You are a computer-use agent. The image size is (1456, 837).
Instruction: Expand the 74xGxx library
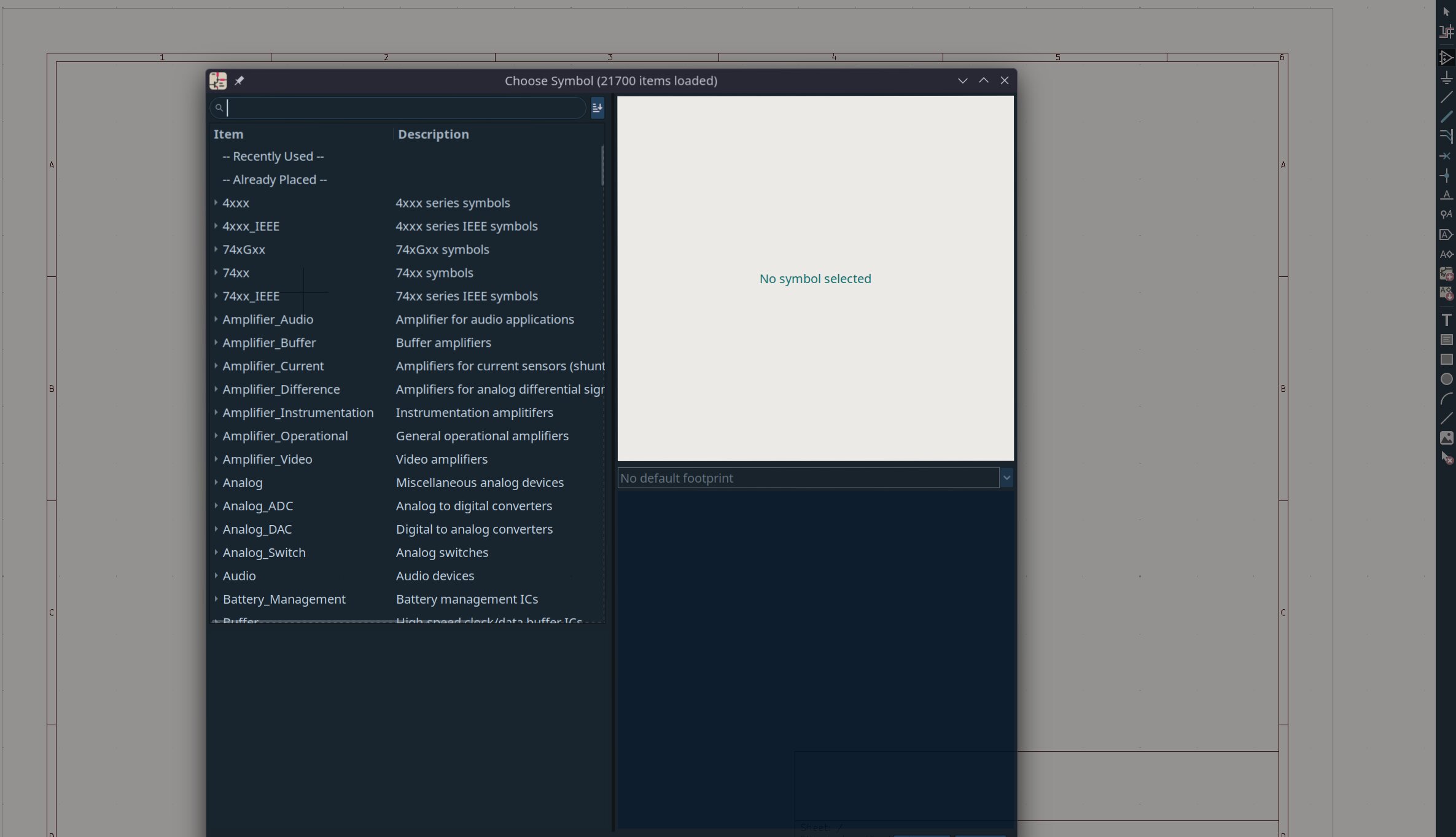216,249
